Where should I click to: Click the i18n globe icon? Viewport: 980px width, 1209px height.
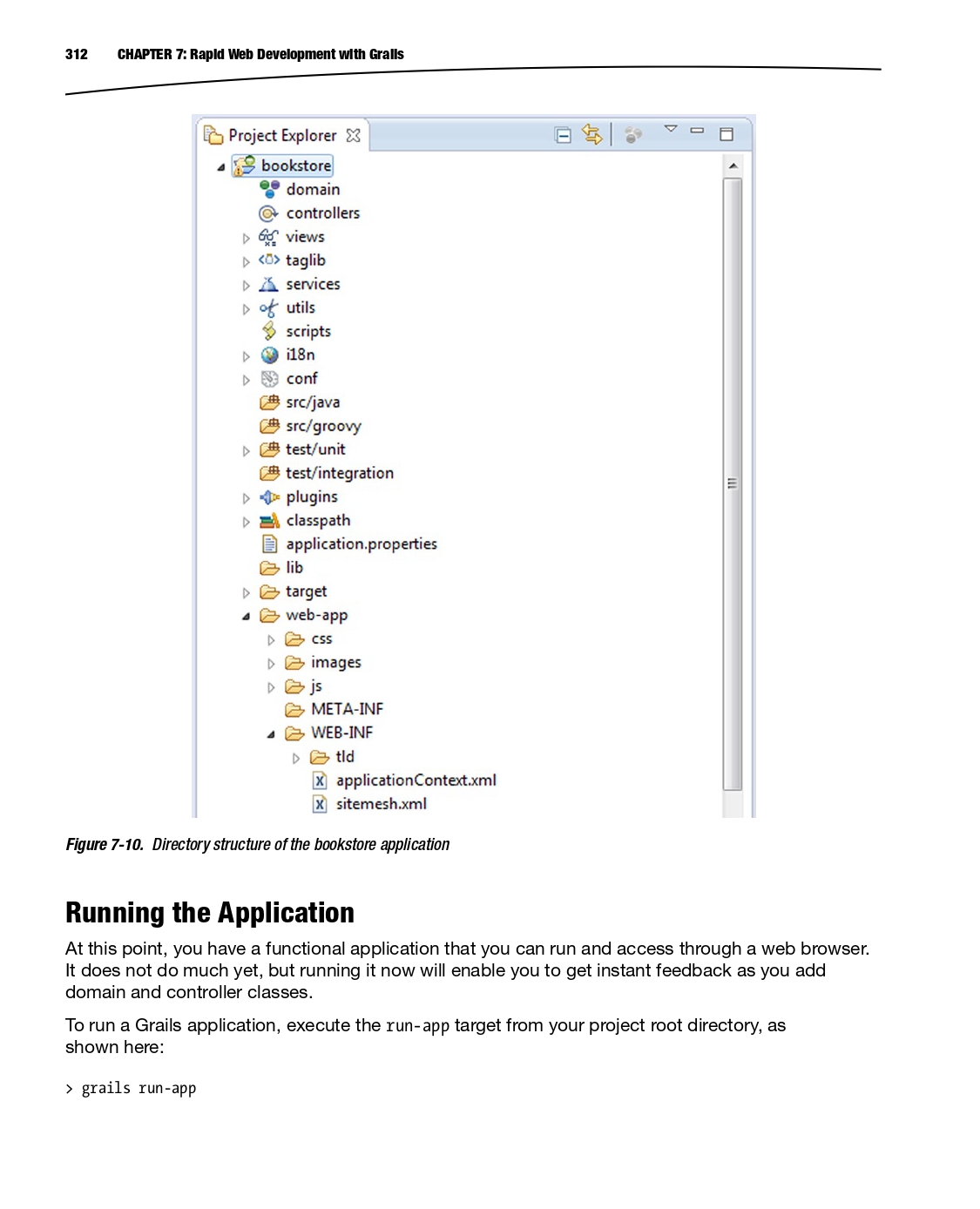click(270, 355)
